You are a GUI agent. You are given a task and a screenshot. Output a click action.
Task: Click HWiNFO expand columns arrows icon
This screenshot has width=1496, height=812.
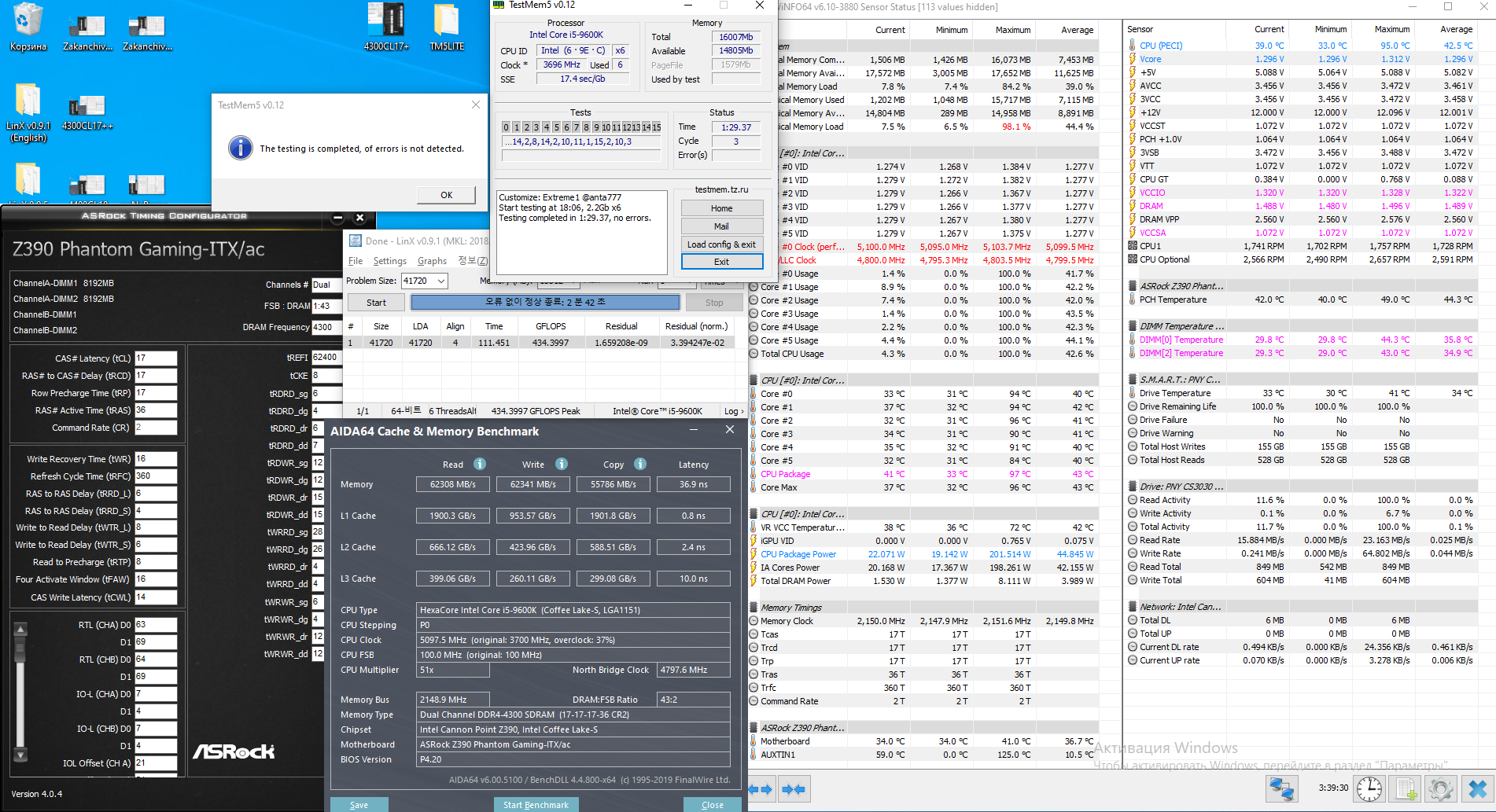click(x=761, y=789)
